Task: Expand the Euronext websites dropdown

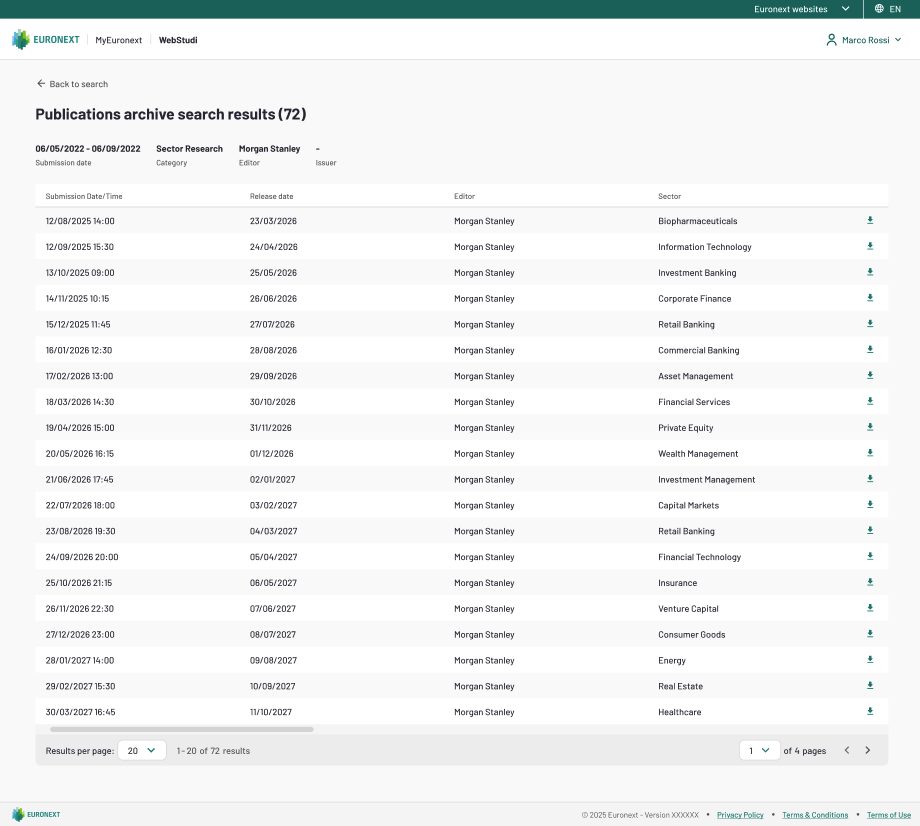Action: tap(801, 9)
